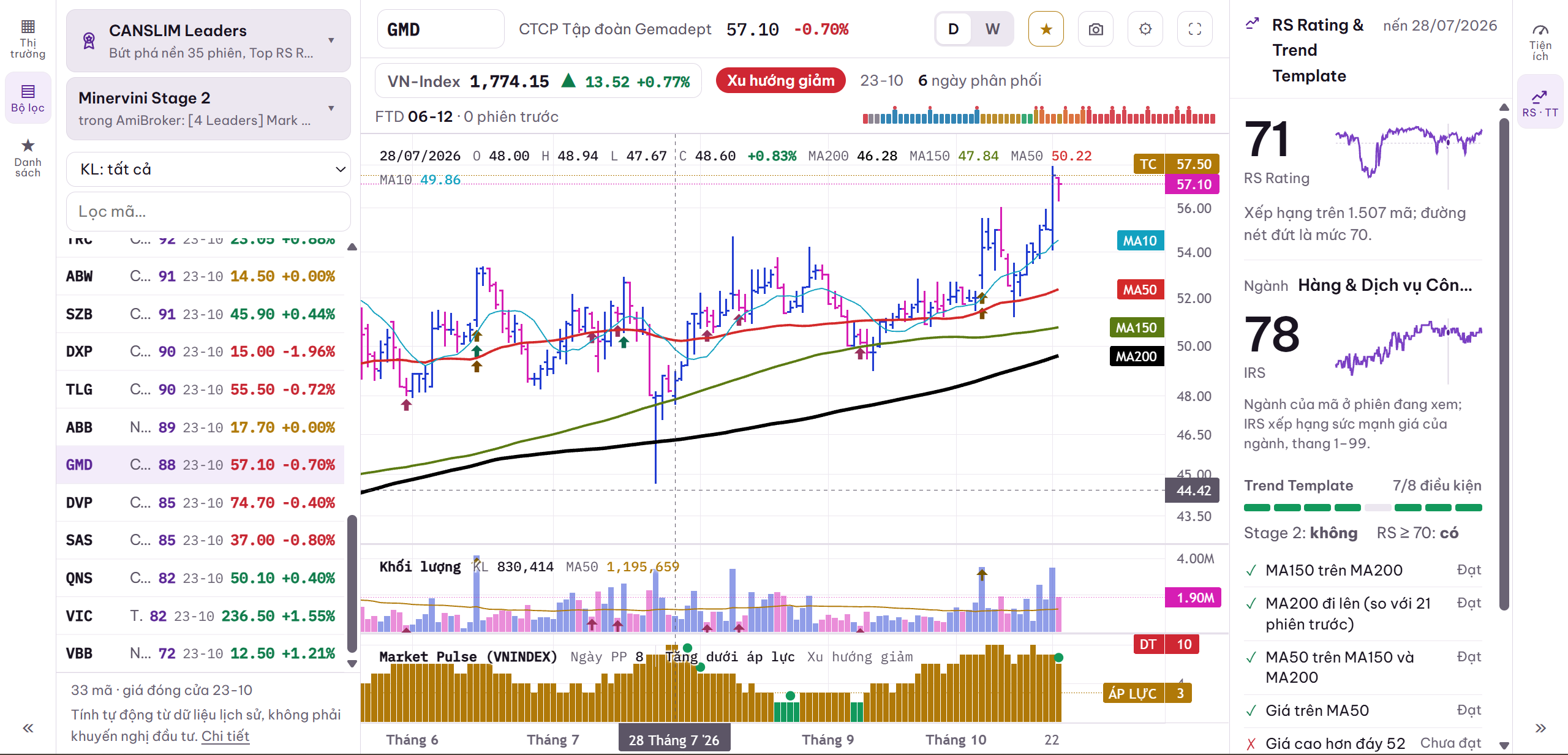Enter fullscreen chart mode

(1195, 29)
